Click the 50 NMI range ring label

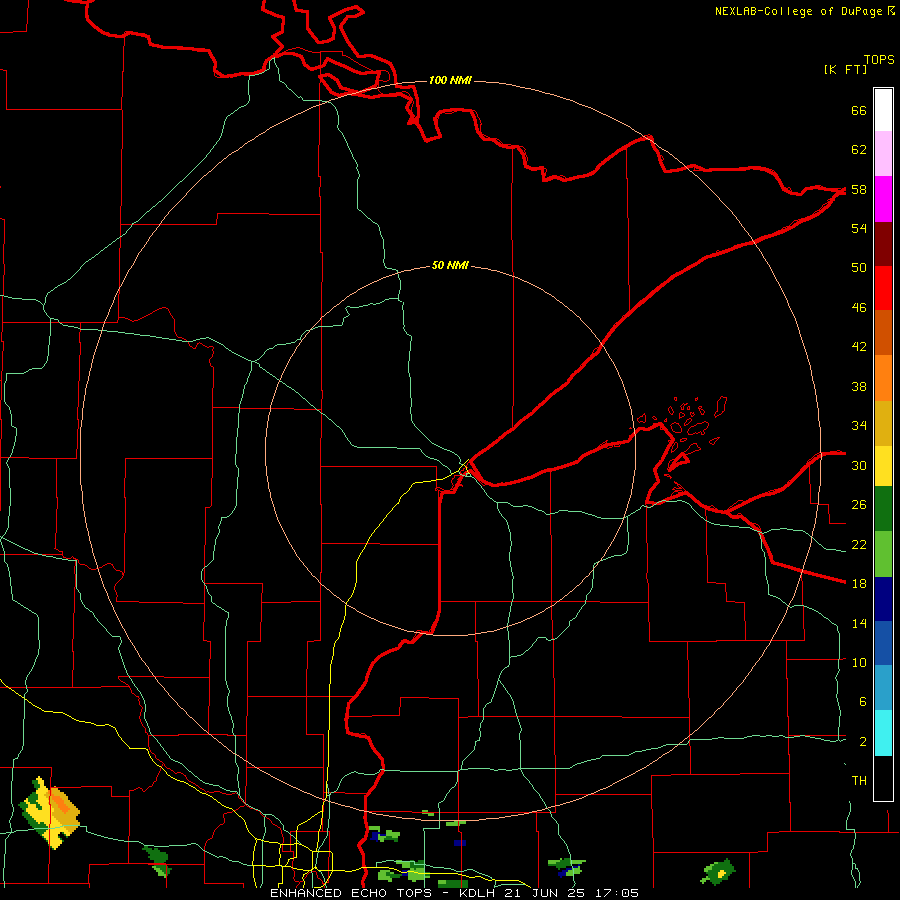coord(450,265)
